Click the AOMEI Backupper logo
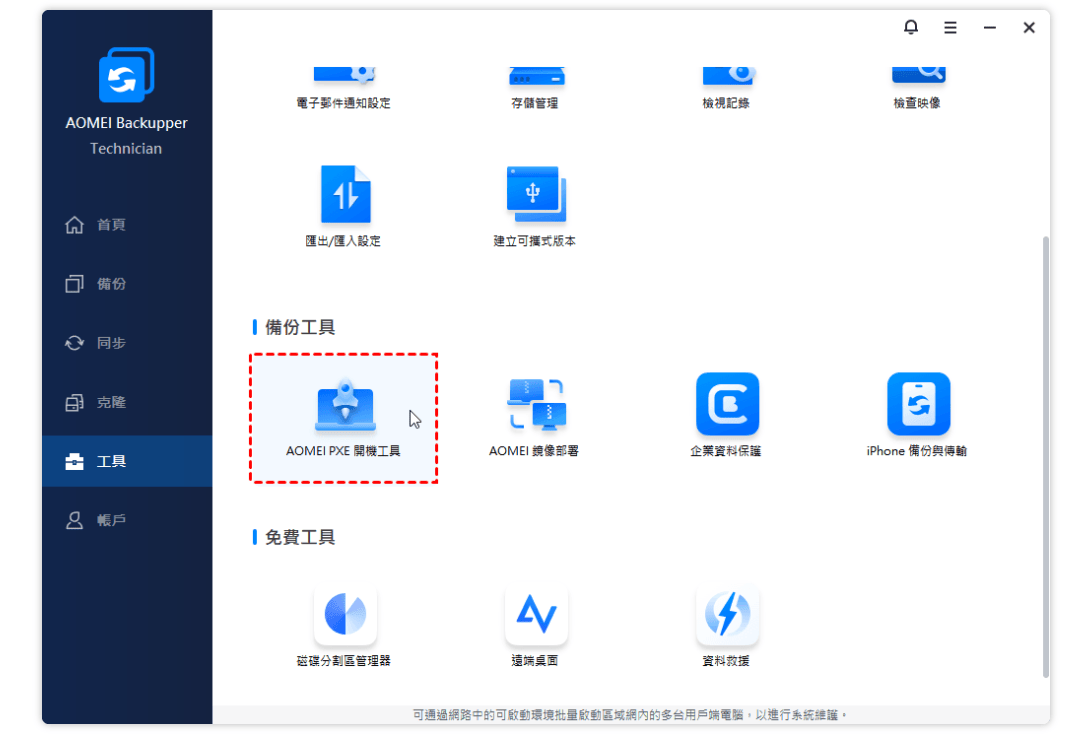Image resolution: width=1092 pixels, height=736 pixels. click(126, 75)
